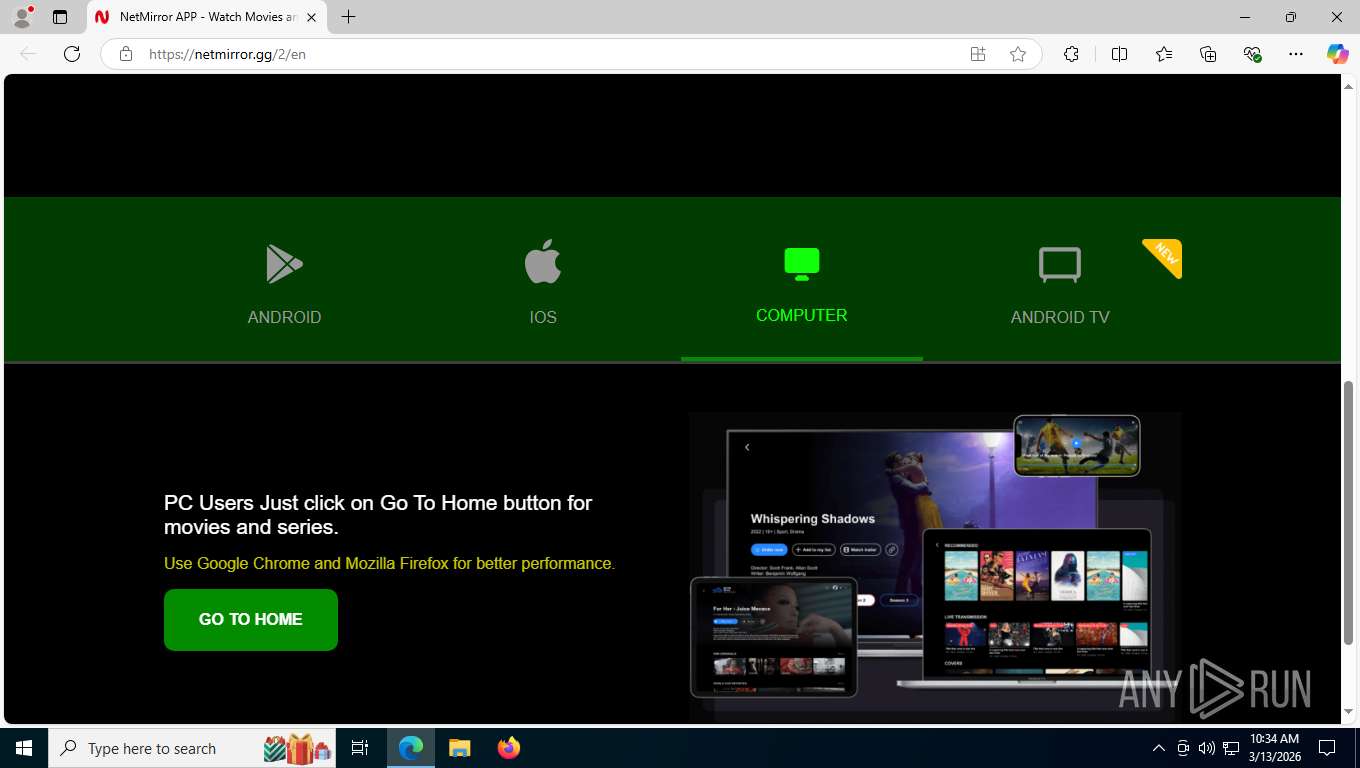The height and width of the screenshot is (768, 1360).
Task: Click the Chrome and Firefox performance tip
Action: click(x=389, y=563)
